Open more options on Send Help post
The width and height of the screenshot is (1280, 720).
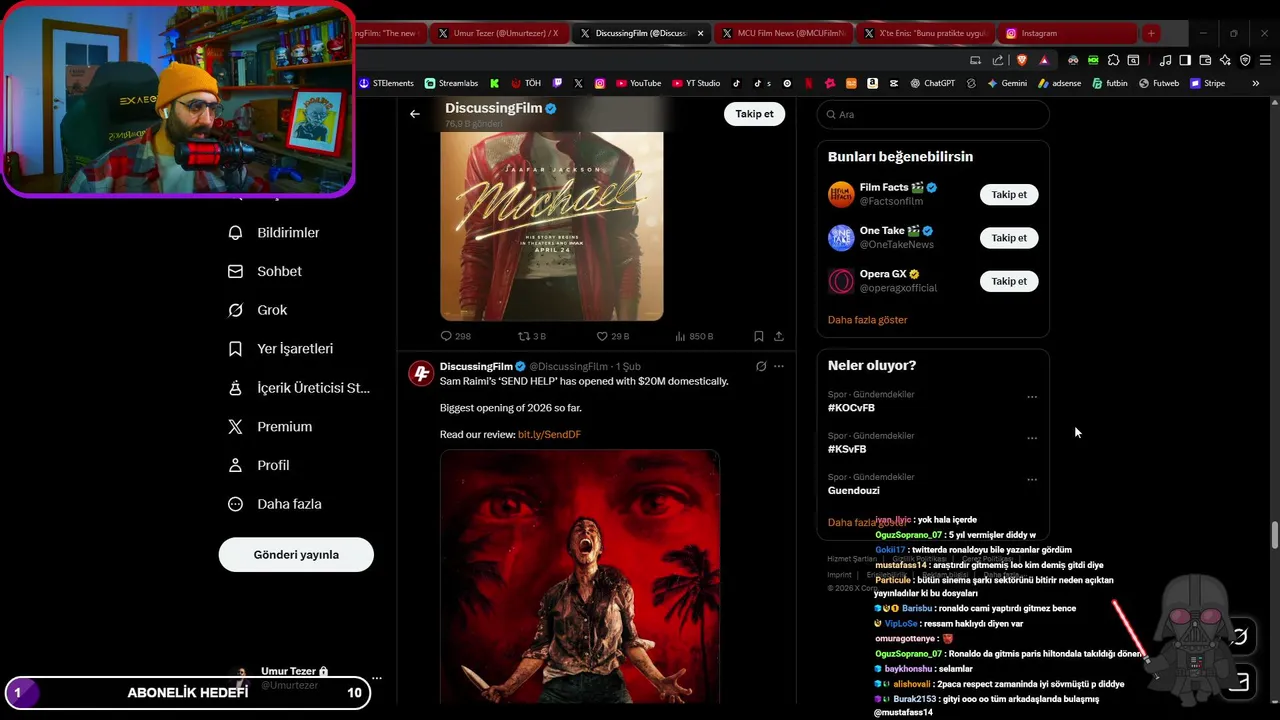pyautogui.click(x=779, y=367)
